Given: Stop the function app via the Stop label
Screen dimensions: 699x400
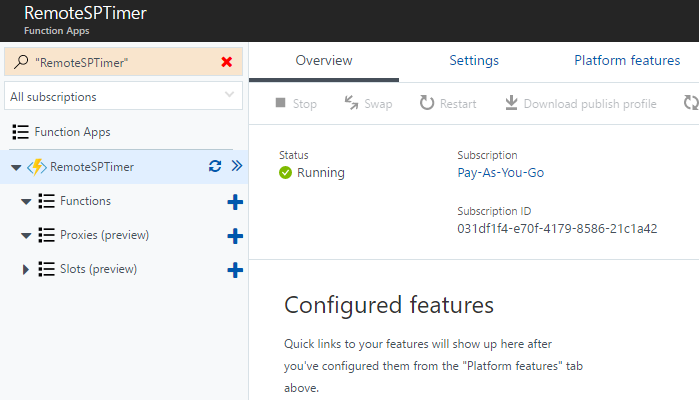Looking at the screenshot, I should [304, 104].
